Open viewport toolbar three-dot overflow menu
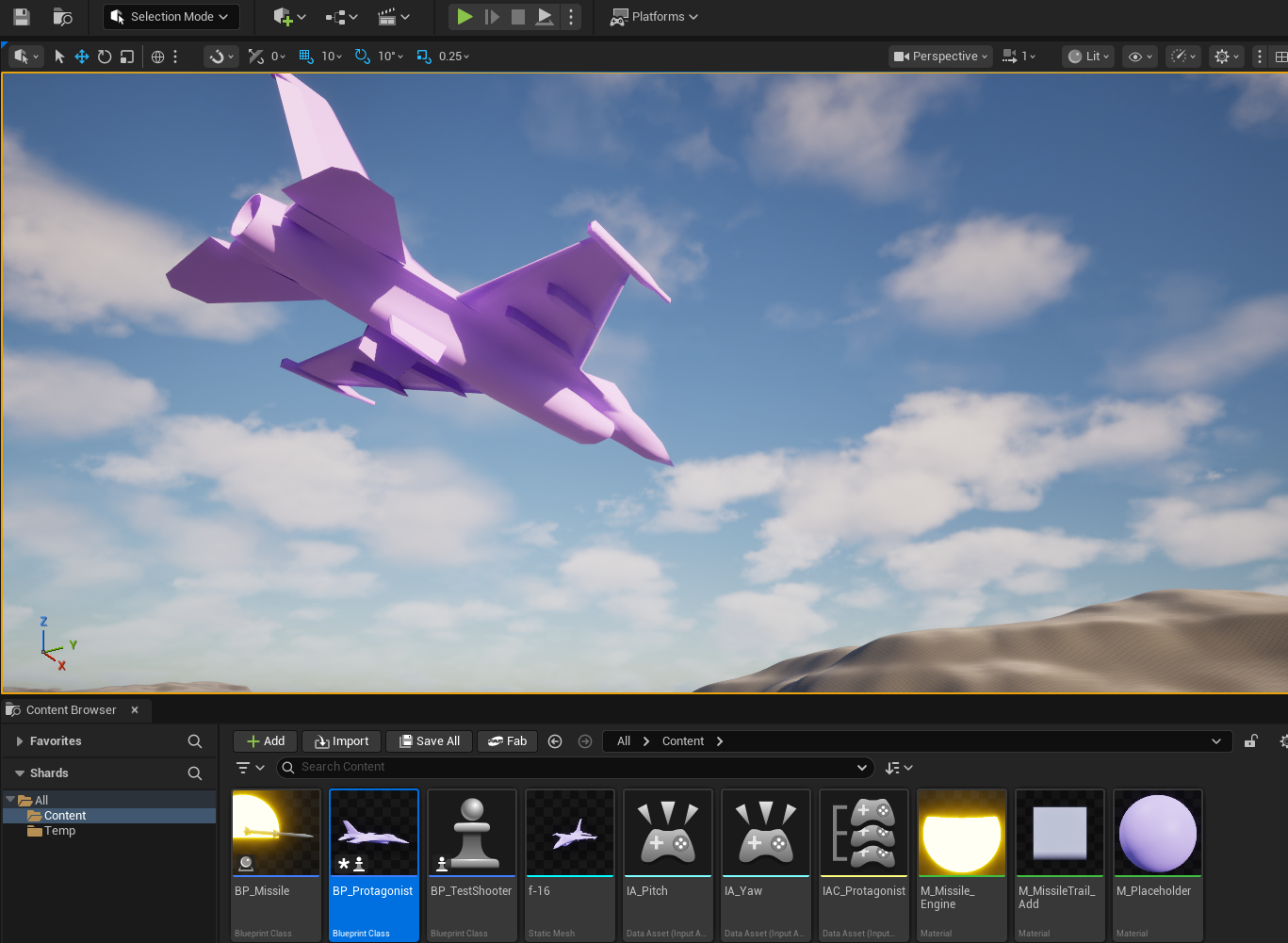 tap(1260, 57)
